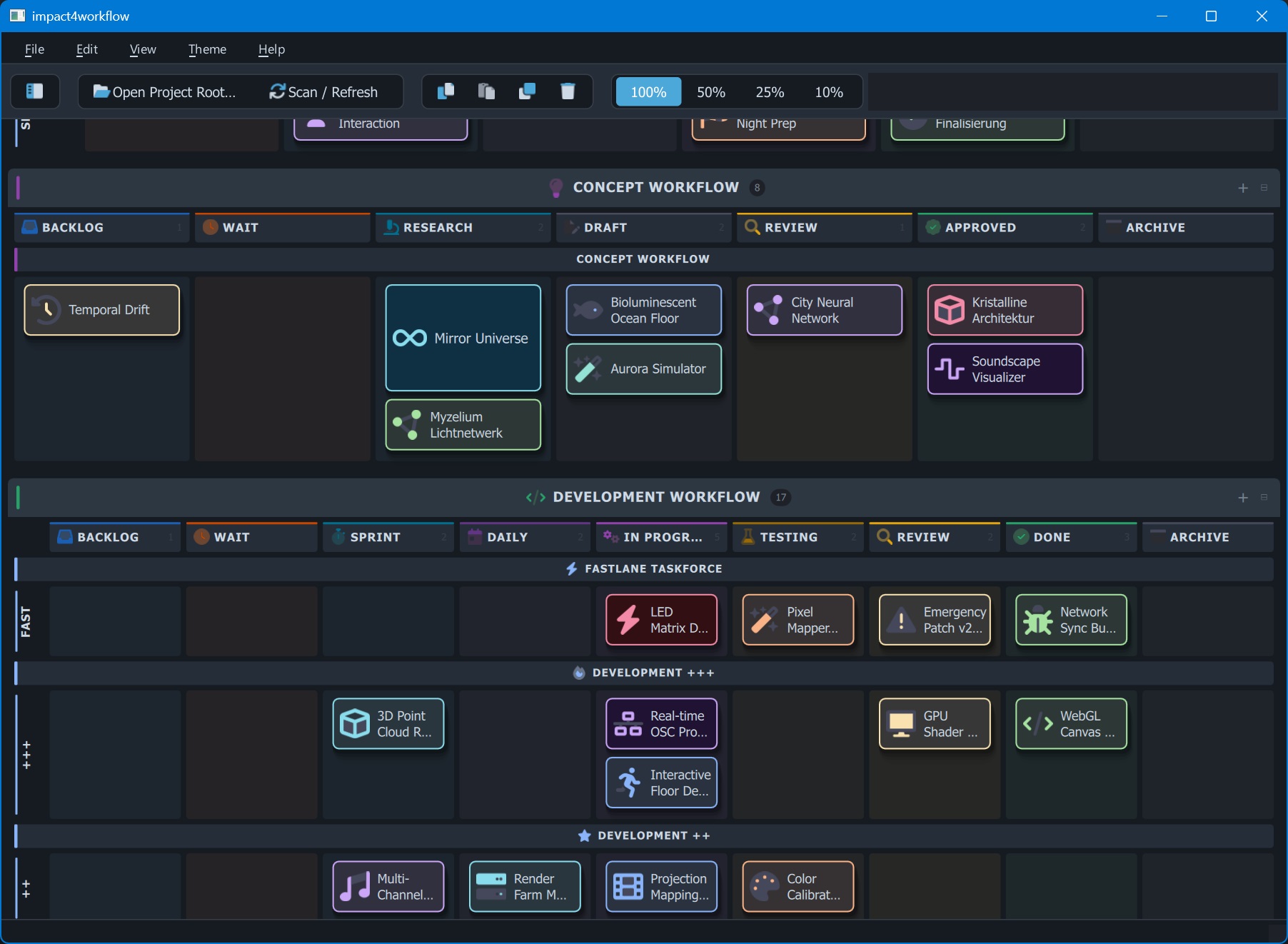Click the paste clipboard icon

pyautogui.click(x=486, y=91)
